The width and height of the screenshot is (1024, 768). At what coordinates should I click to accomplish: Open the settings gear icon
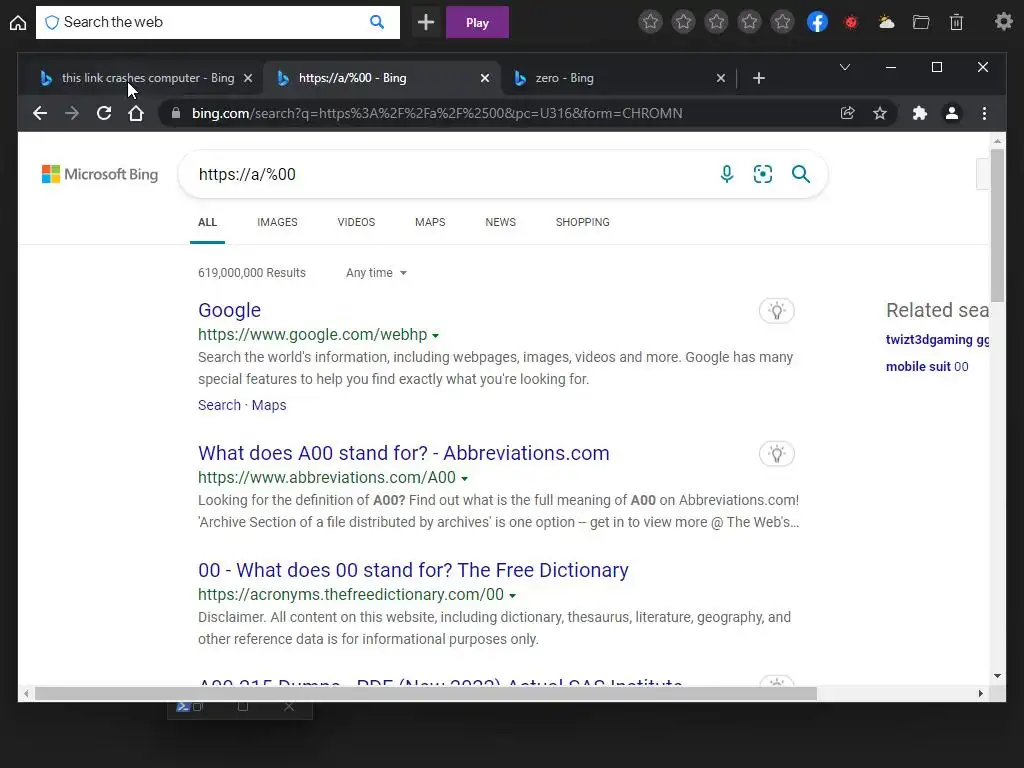[x=1004, y=22]
